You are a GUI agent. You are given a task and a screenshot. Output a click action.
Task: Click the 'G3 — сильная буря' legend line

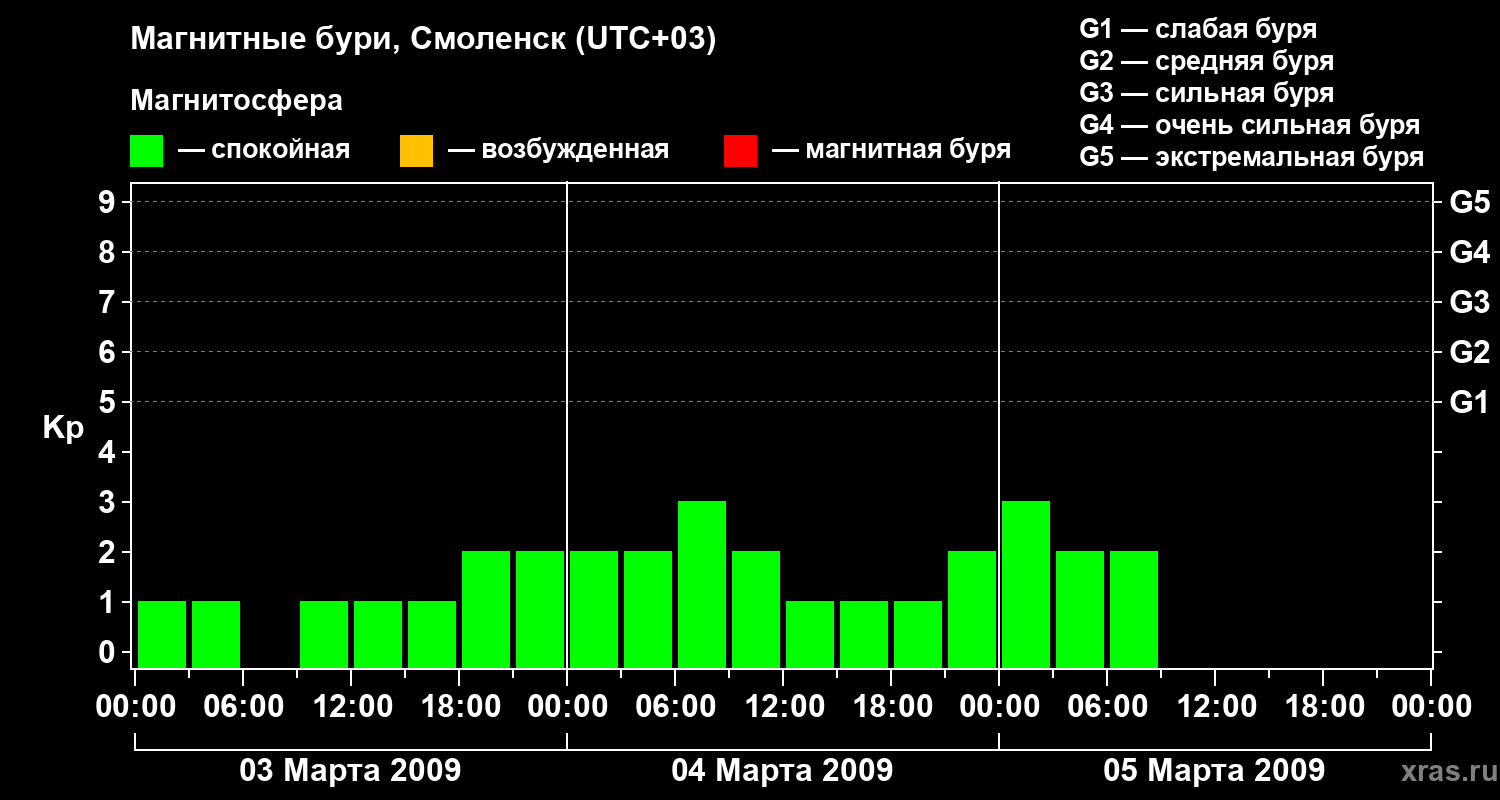click(x=1206, y=93)
